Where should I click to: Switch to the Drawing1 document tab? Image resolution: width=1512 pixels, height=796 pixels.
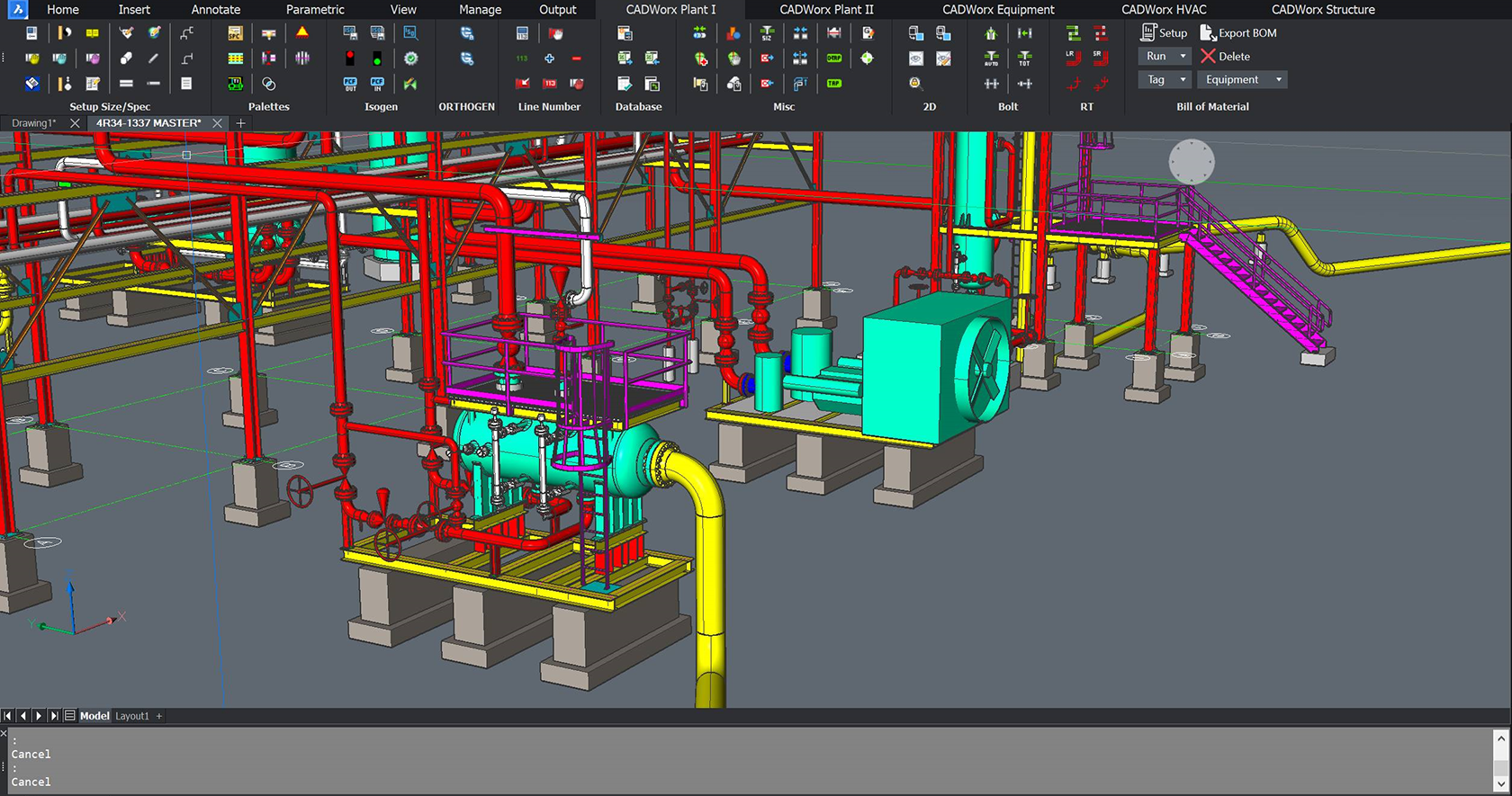coord(33,123)
